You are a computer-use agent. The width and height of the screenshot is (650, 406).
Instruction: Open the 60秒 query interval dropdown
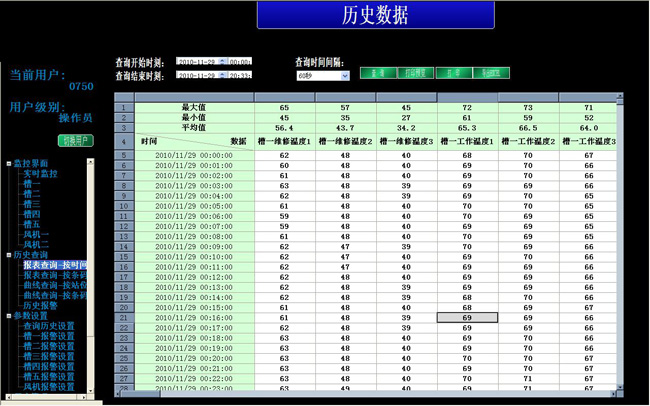(x=345, y=76)
